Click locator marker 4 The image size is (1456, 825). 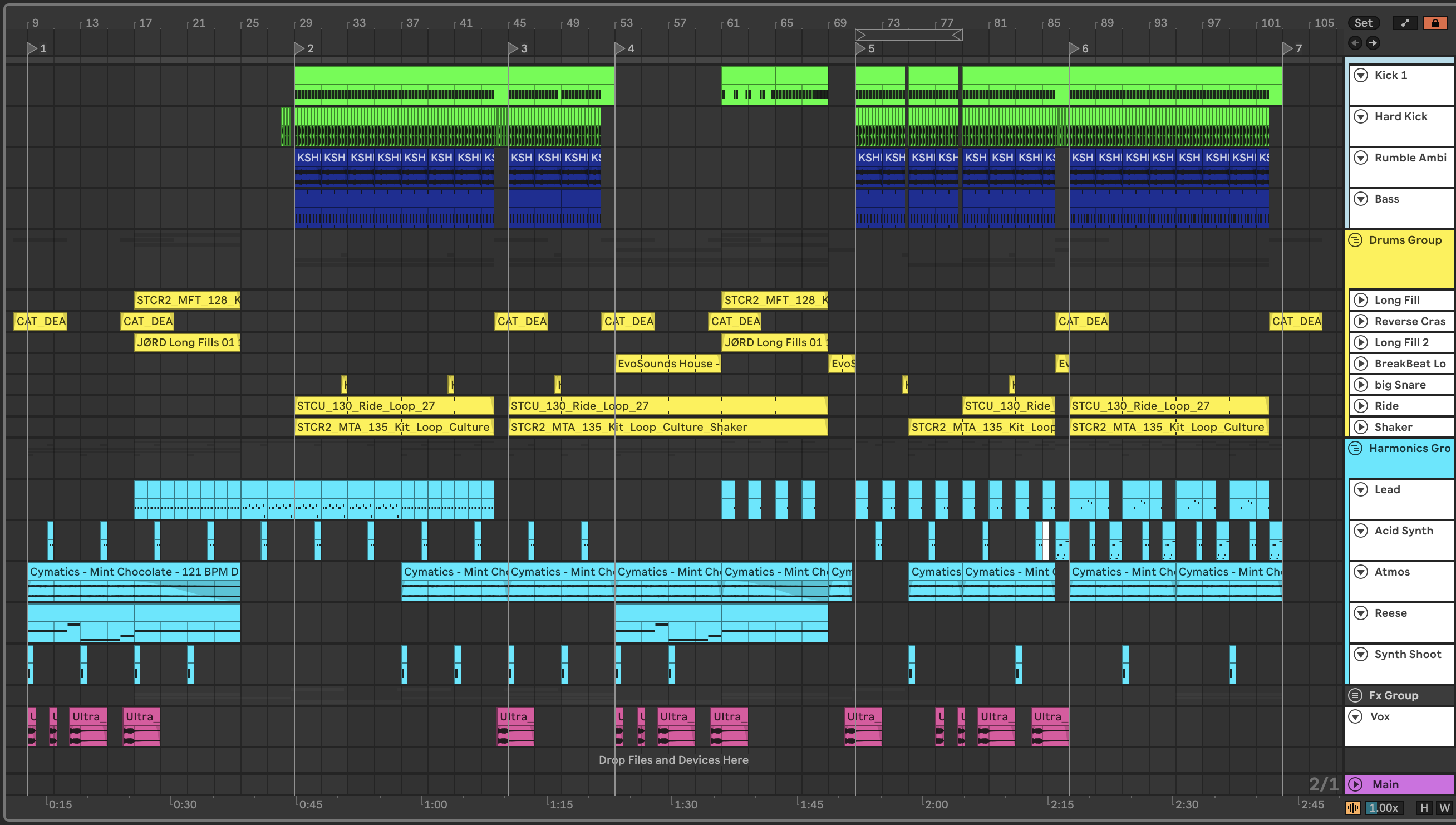click(621, 48)
